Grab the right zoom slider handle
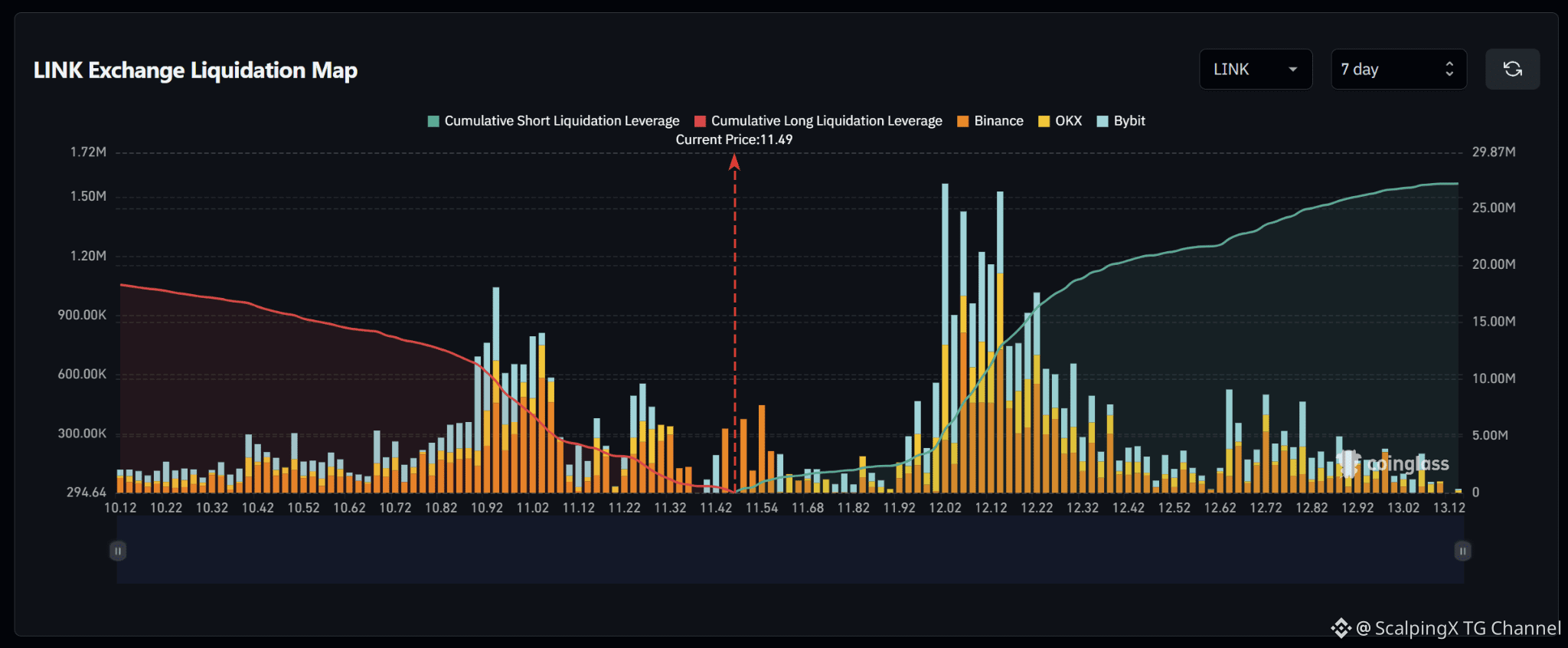The height and width of the screenshot is (648, 1568). [x=1462, y=551]
